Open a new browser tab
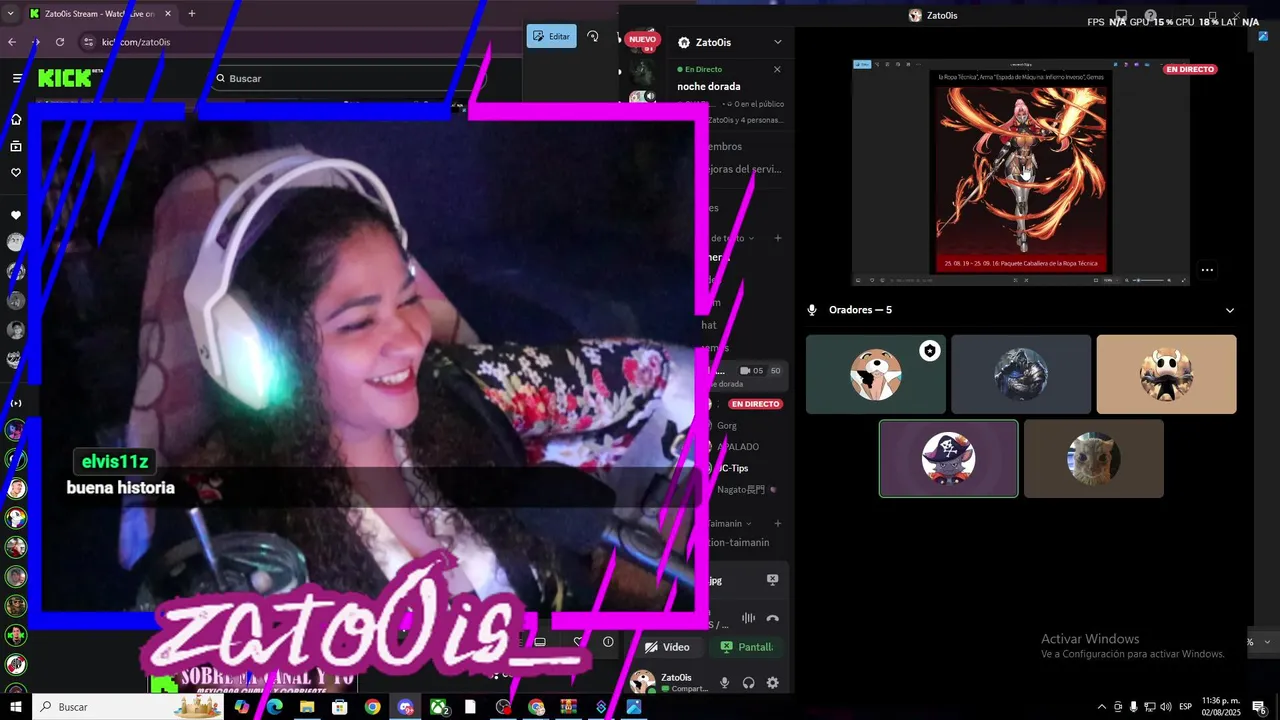Viewport: 1280px width, 720px height. tap(192, 13)
